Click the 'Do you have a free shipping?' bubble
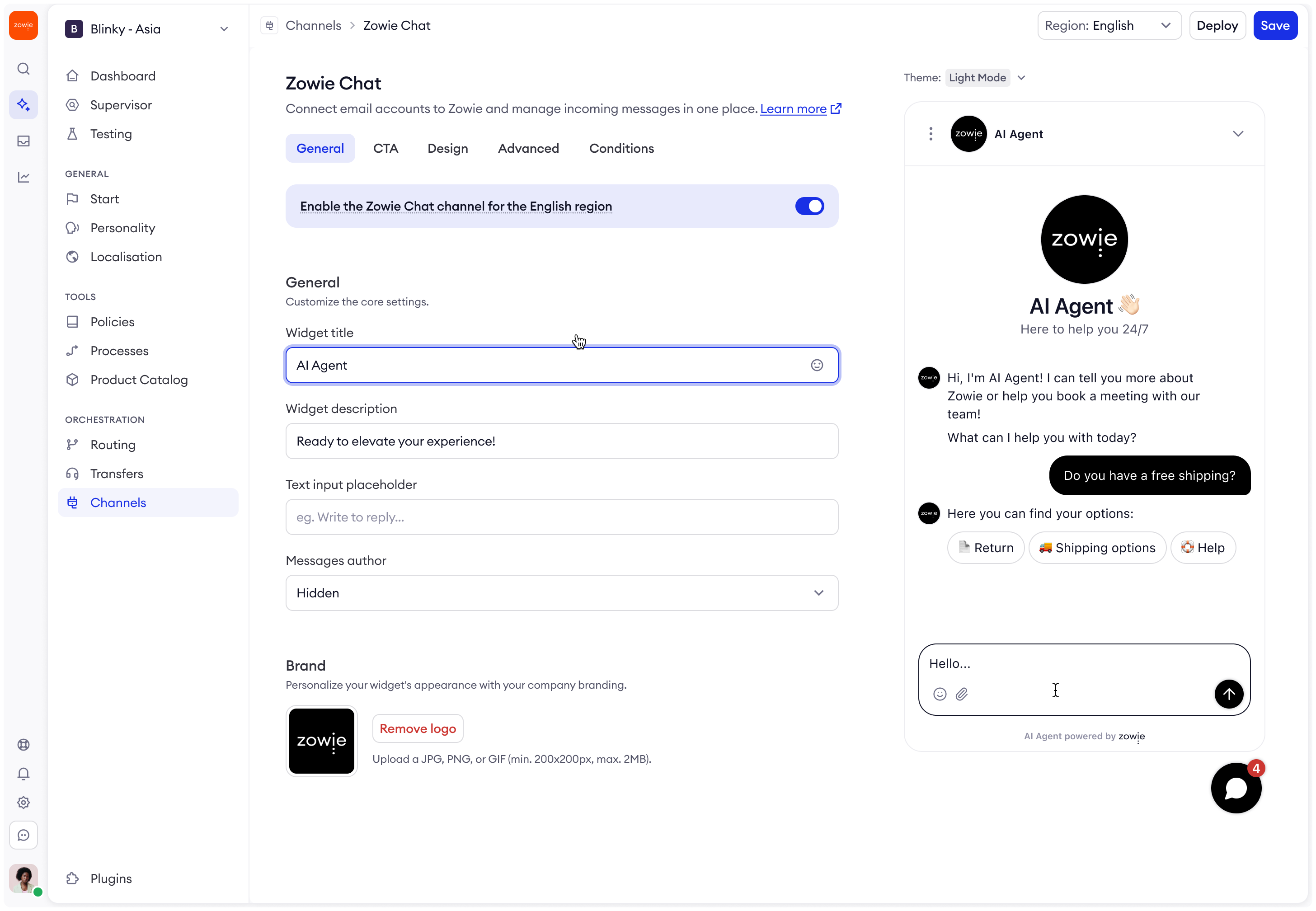This screenshot has height=911, width=1316. [x=1149, y=475]
